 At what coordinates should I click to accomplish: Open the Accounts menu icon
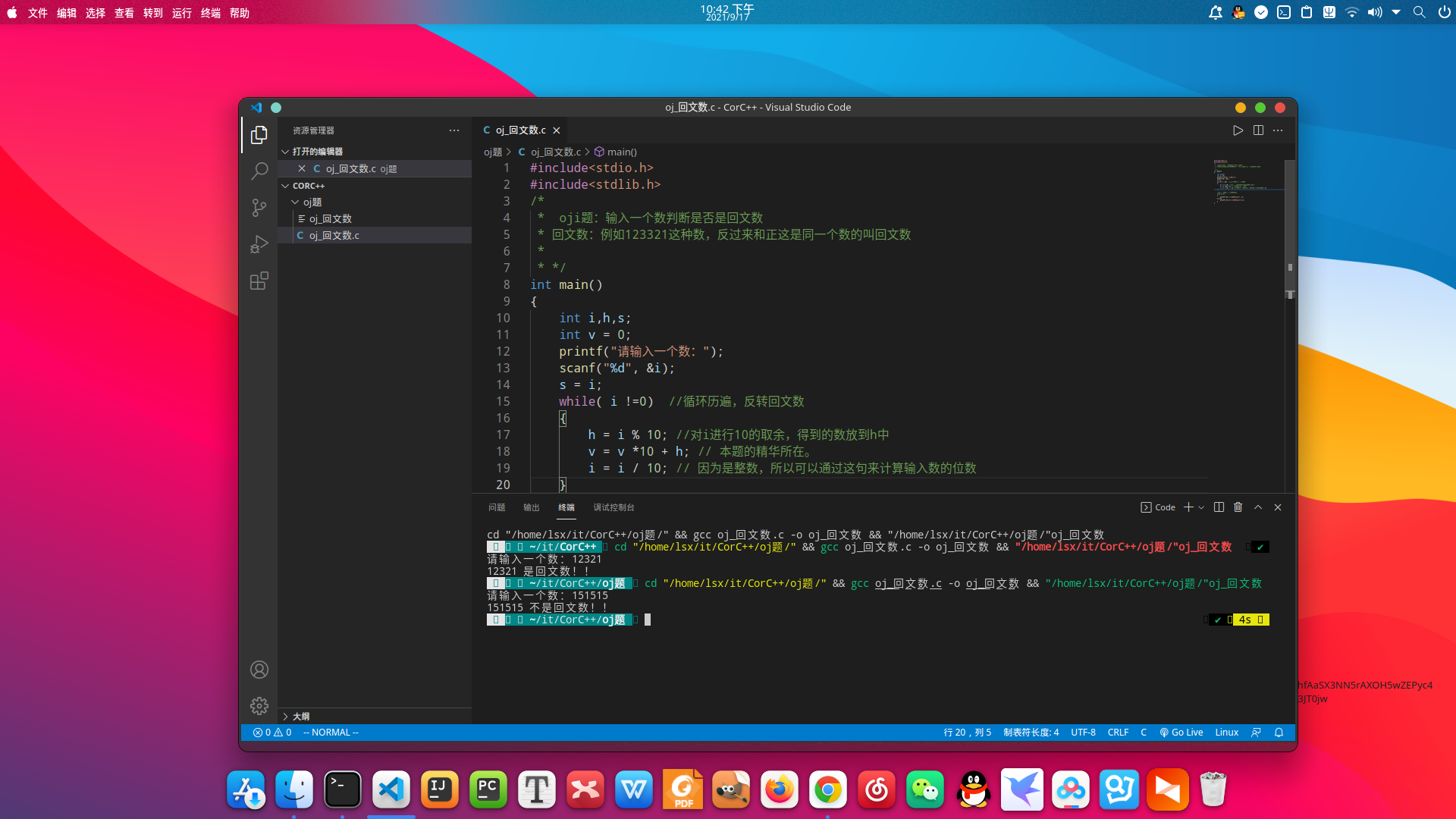point(259,670)
